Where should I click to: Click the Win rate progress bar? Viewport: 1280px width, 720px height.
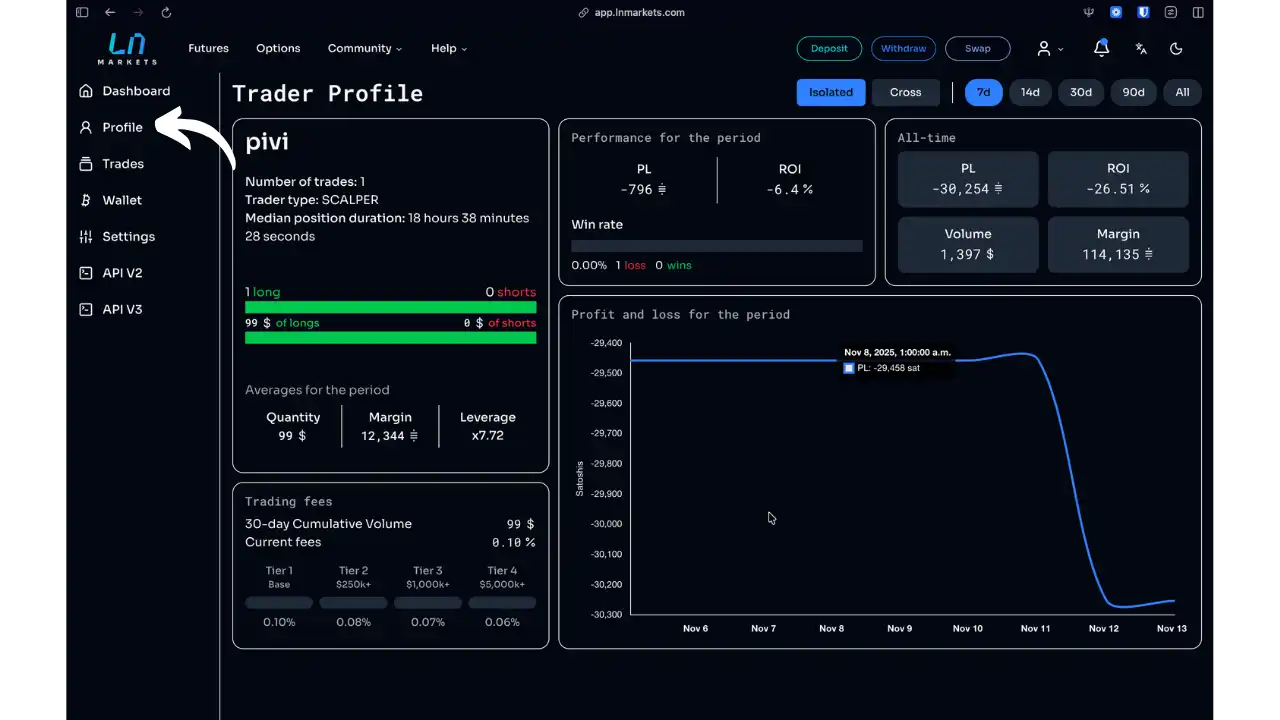click(716, 245)
